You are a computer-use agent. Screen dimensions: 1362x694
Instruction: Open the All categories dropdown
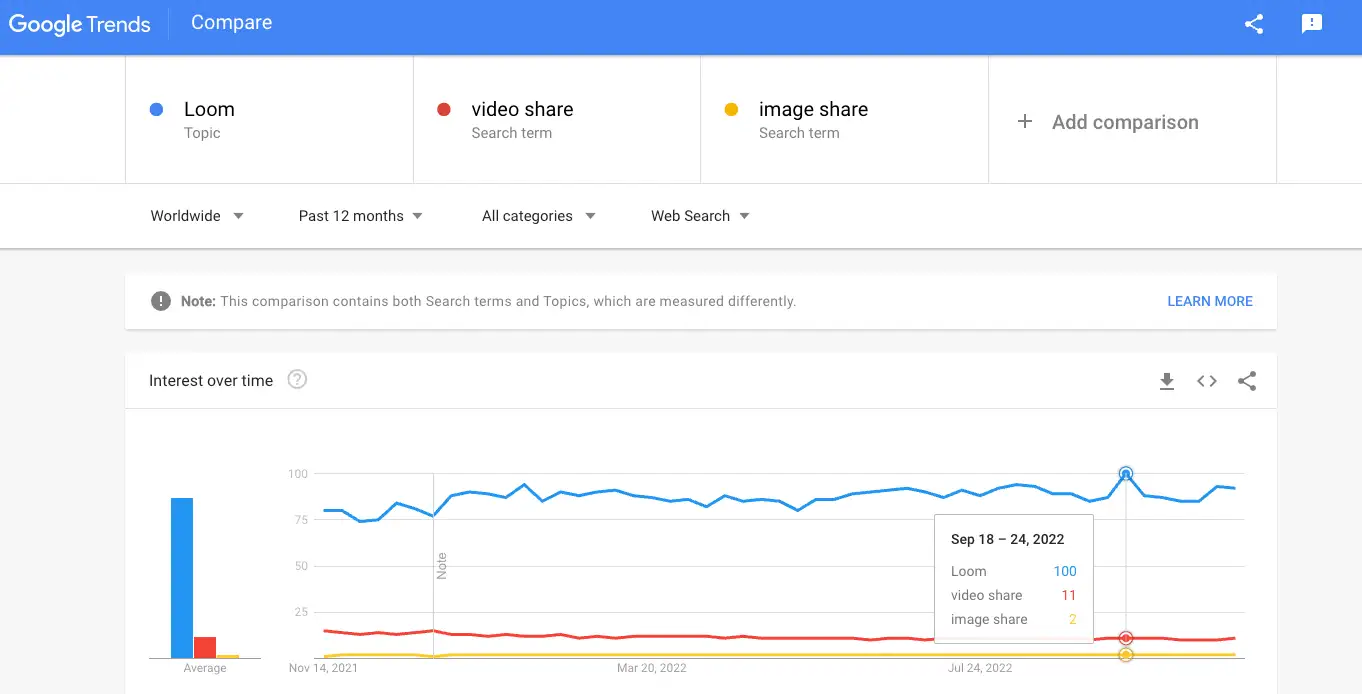click(x=538, y=216)
